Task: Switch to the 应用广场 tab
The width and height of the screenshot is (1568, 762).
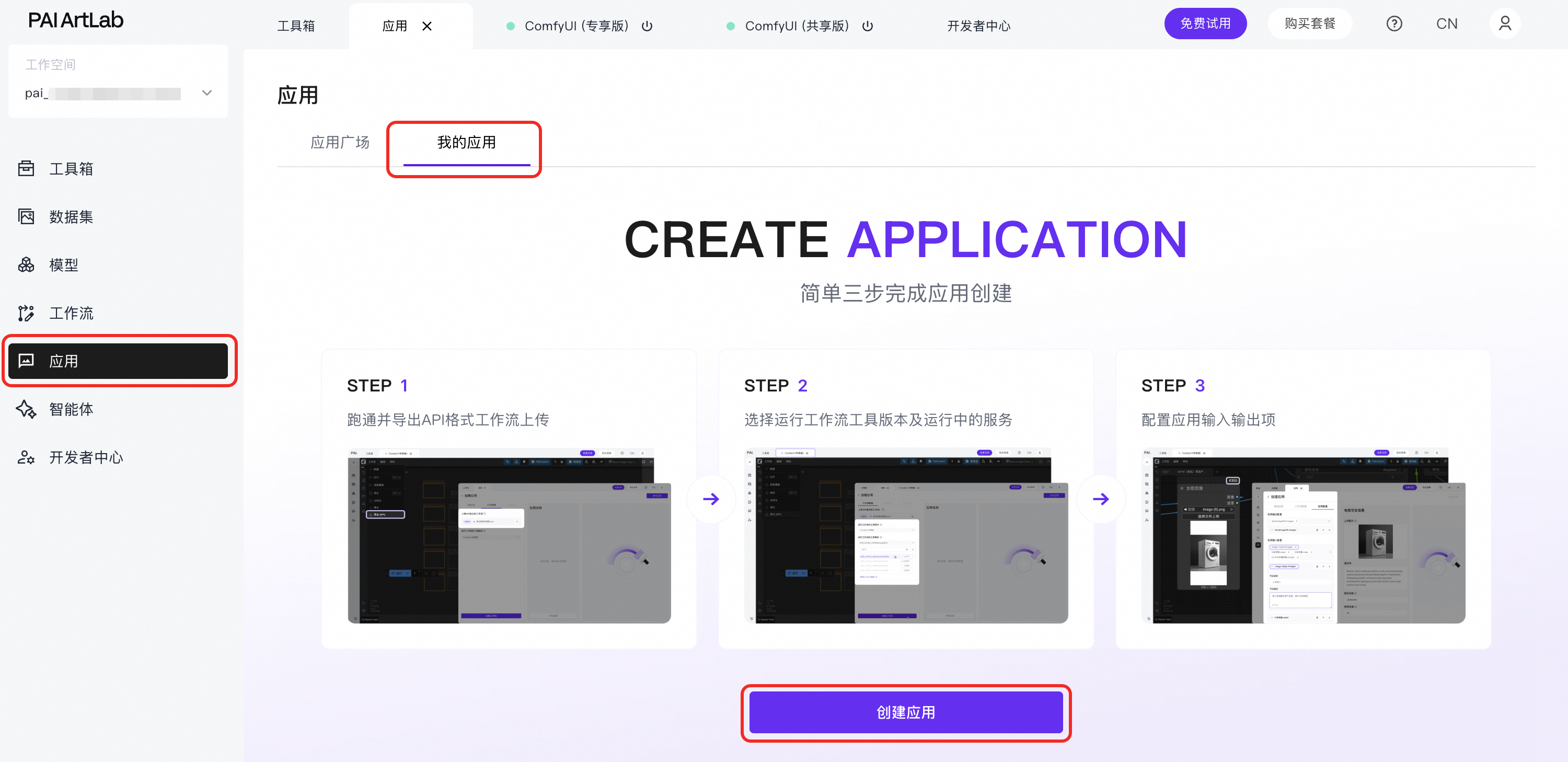Action: click(340, 143)
